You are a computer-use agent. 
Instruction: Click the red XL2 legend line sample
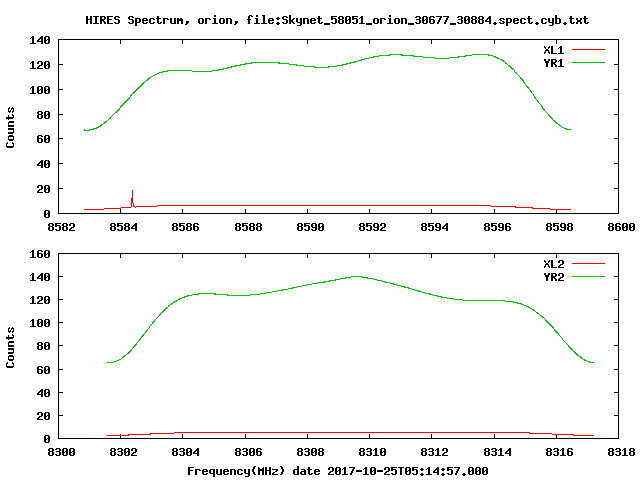coord(588,264)
